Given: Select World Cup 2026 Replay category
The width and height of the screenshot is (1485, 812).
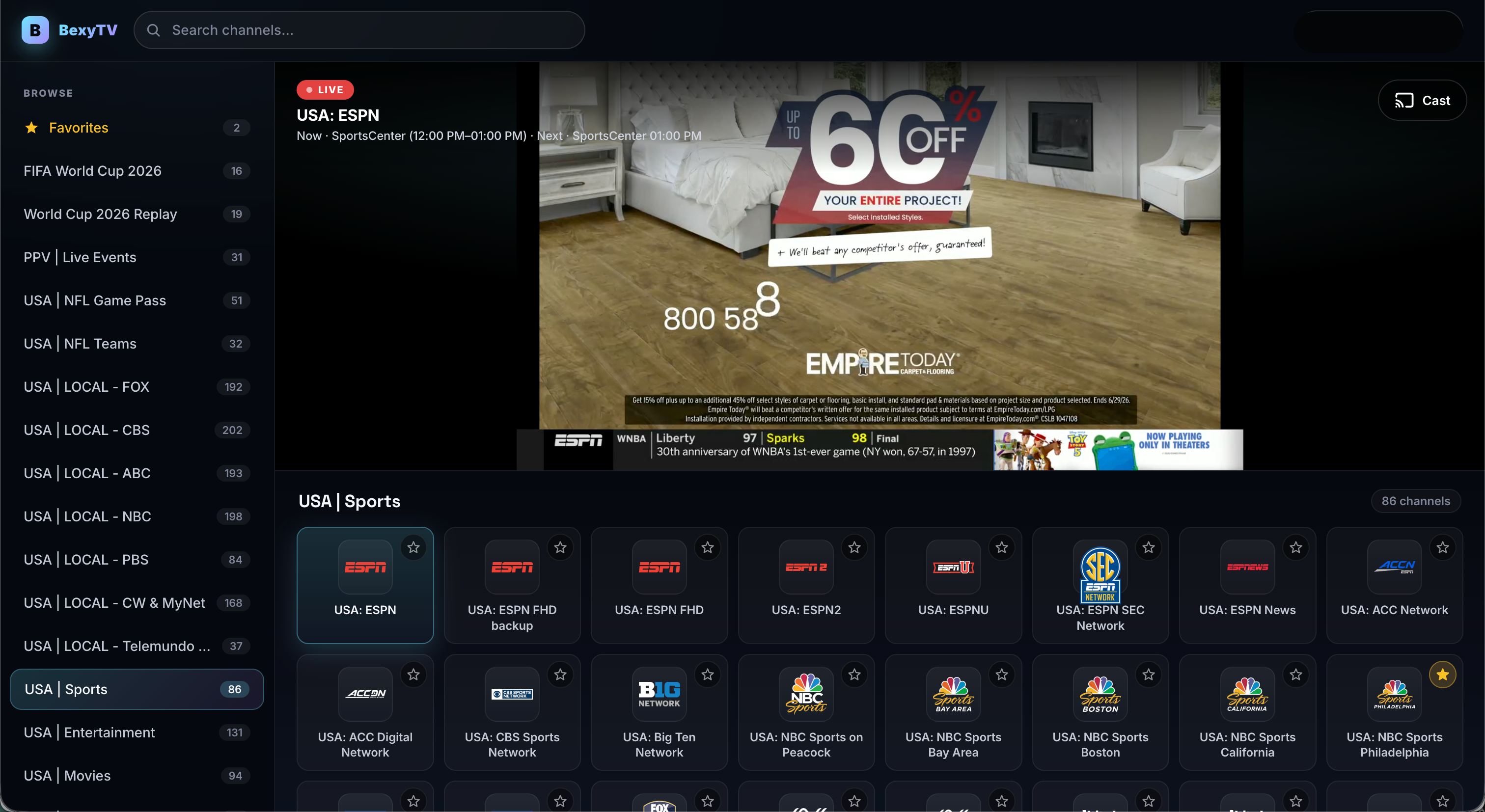Looking at the screenshot, I should (137, 214).
